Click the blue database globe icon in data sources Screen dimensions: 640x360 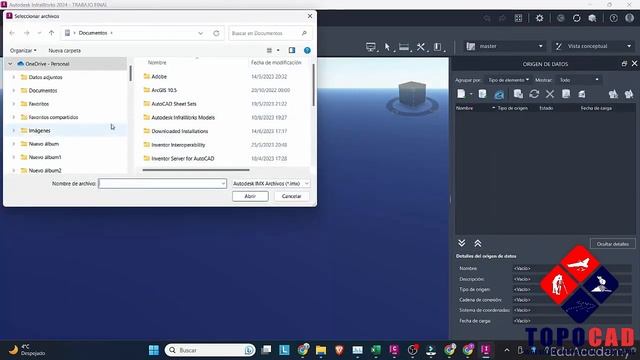pos(499,95)
